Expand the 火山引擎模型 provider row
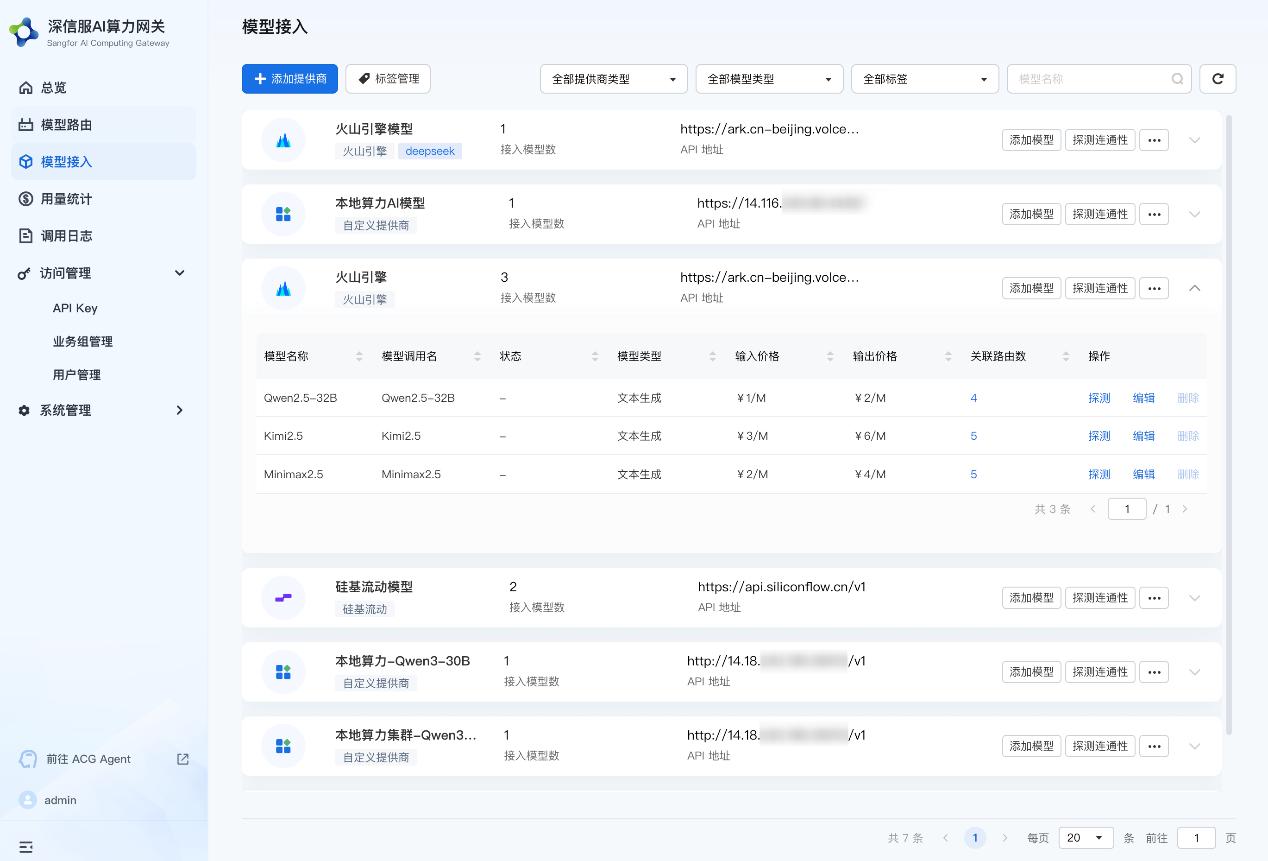This screenshot has height=861, width=1268. click(x=1195, y=140)
